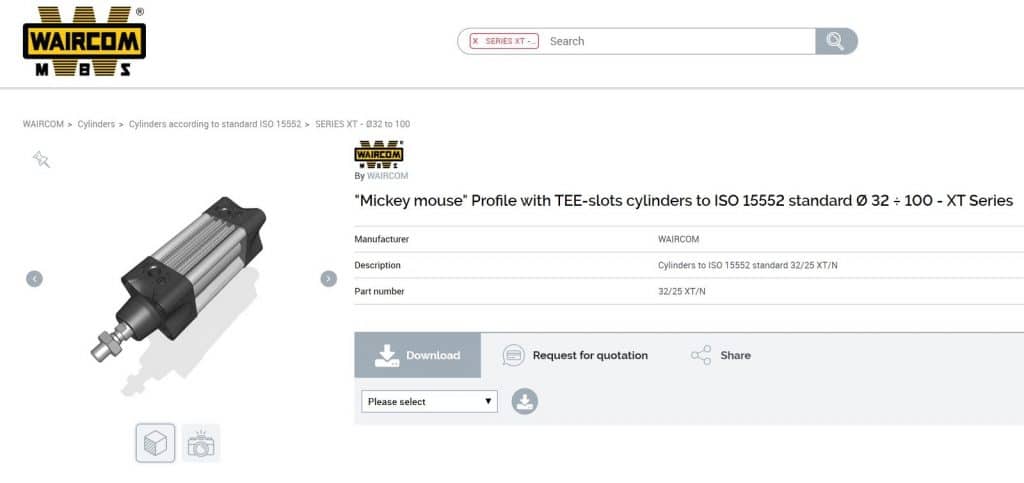Remove the SERIES XT search filter tag
Screen dimensions: 1024x483
click(x=475, y=41)
